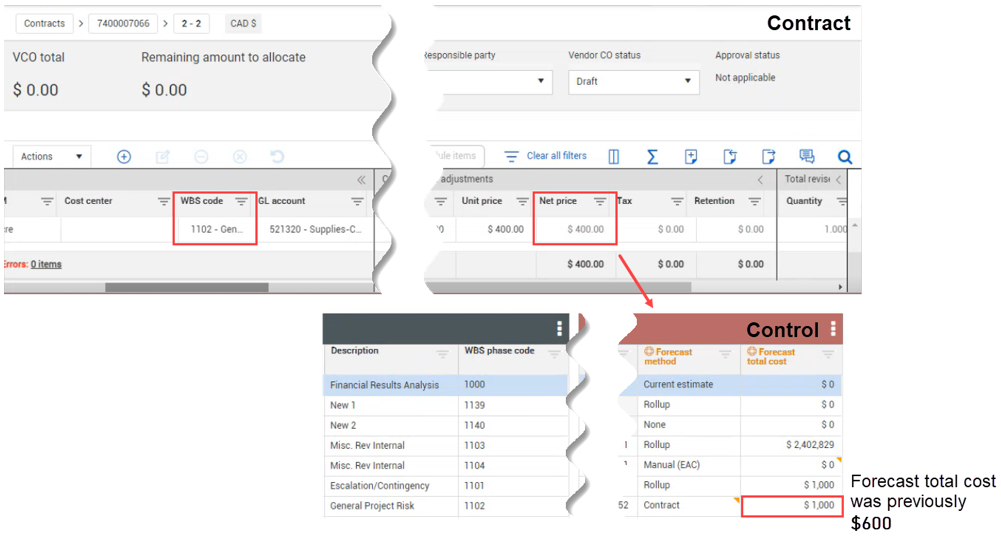1001x537 pixels.
Task: Open the WBS code column filter
Action: [x=241, y=202]
